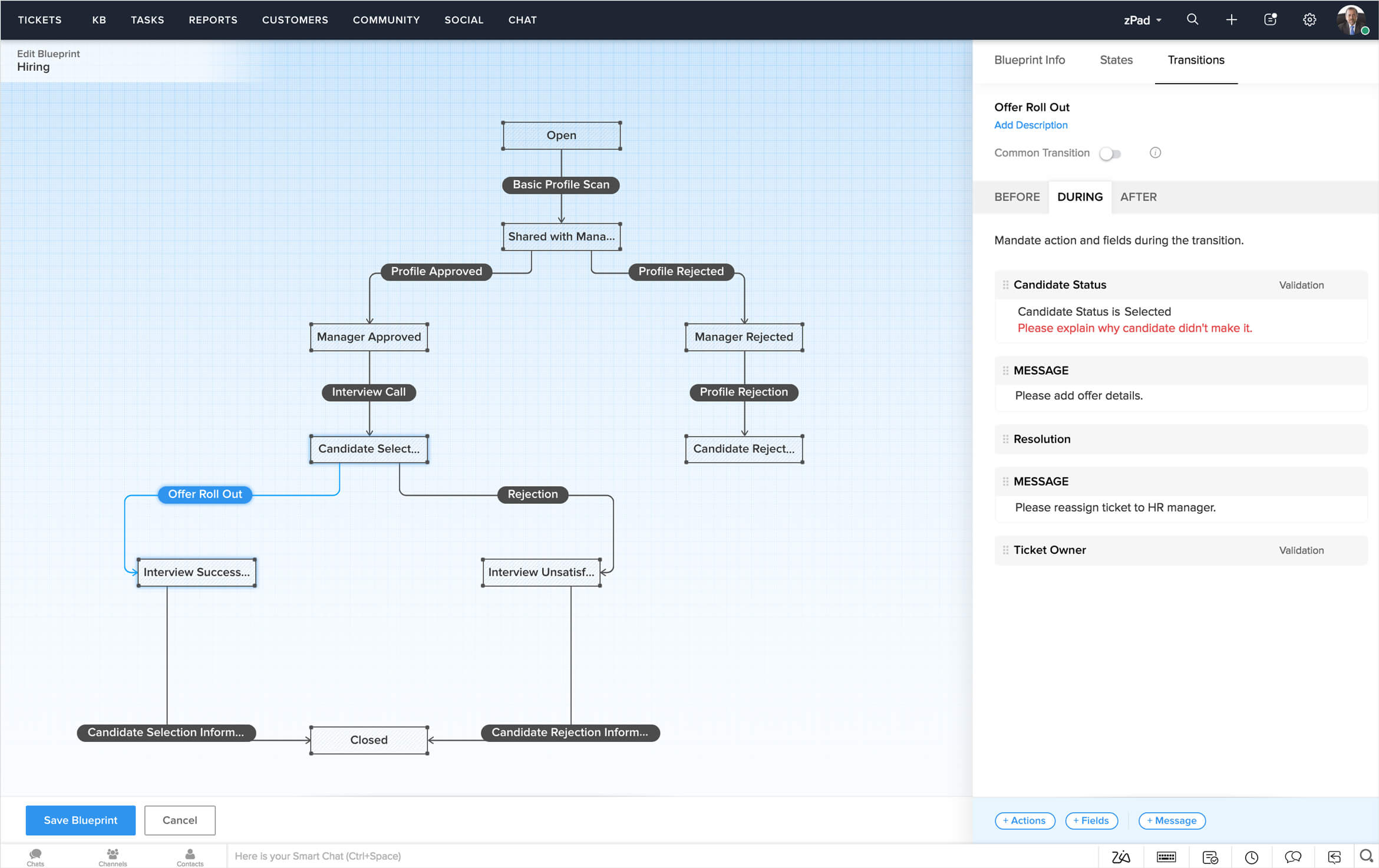Image resolution: width=1379 pixels, height=868 pixels.
Task: Click the Save Blueprint button
Action: coord(80,820)
